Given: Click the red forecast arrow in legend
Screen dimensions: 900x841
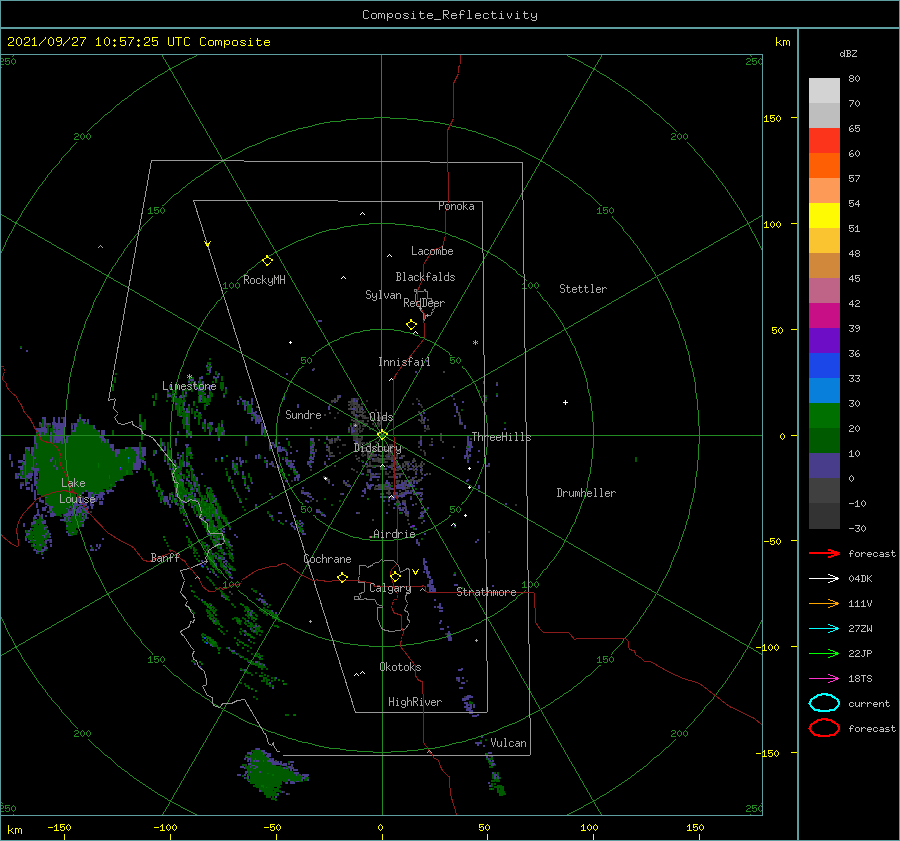Looking at the screenshot, I should point(824,553).
